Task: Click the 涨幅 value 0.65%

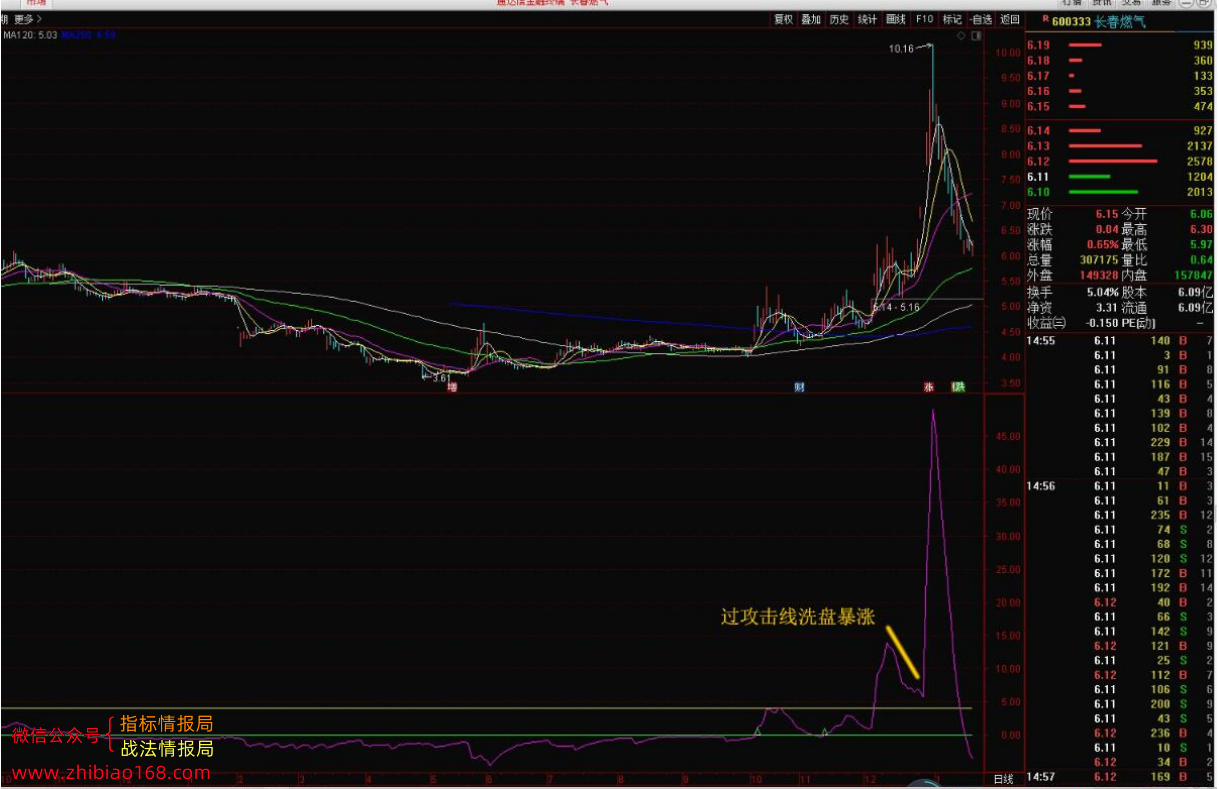Action: coord(1103,245)
